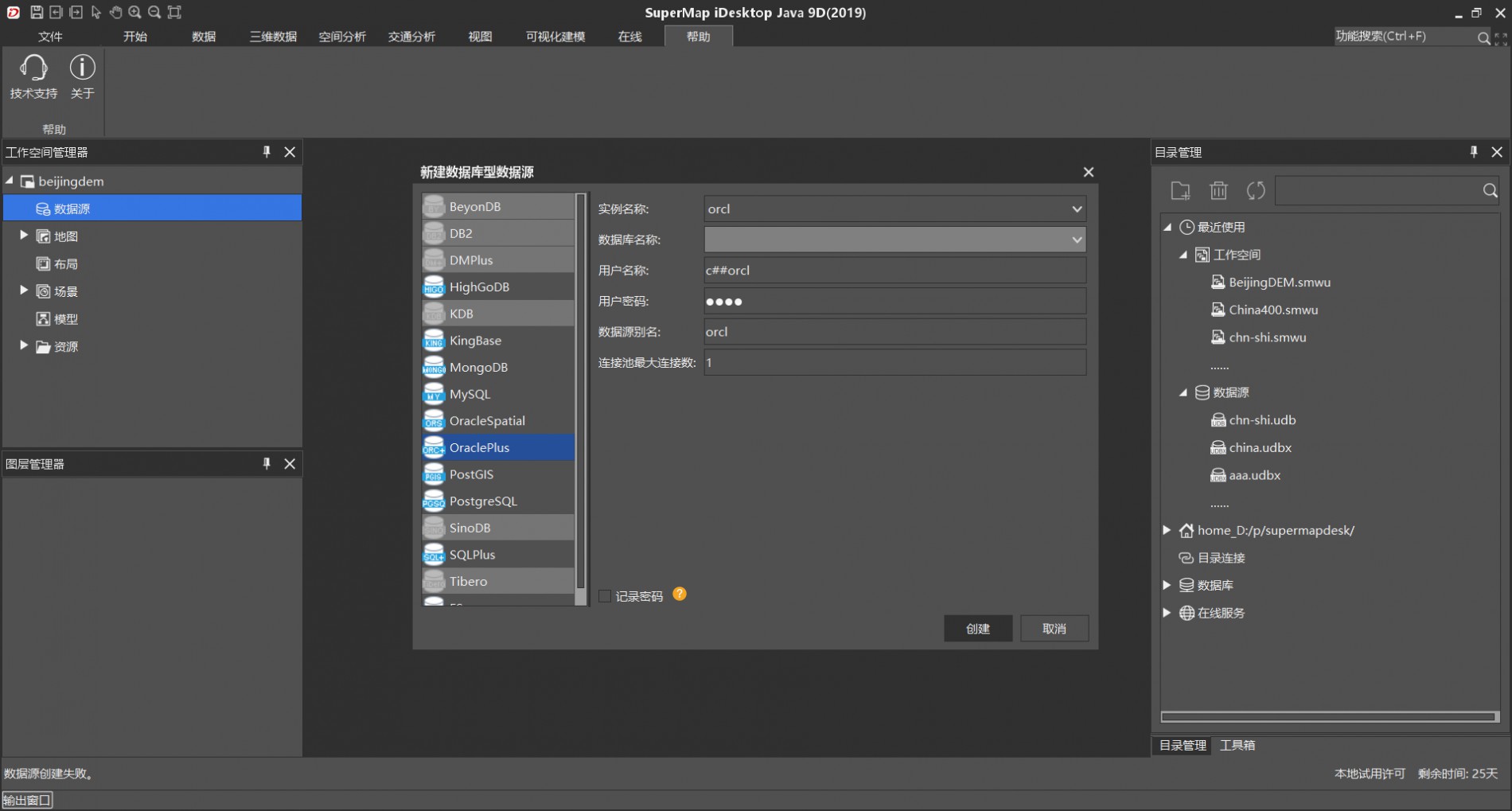Click the 功能搜索 magnifier icon
1512x811 pixels.
(1483, 37)
